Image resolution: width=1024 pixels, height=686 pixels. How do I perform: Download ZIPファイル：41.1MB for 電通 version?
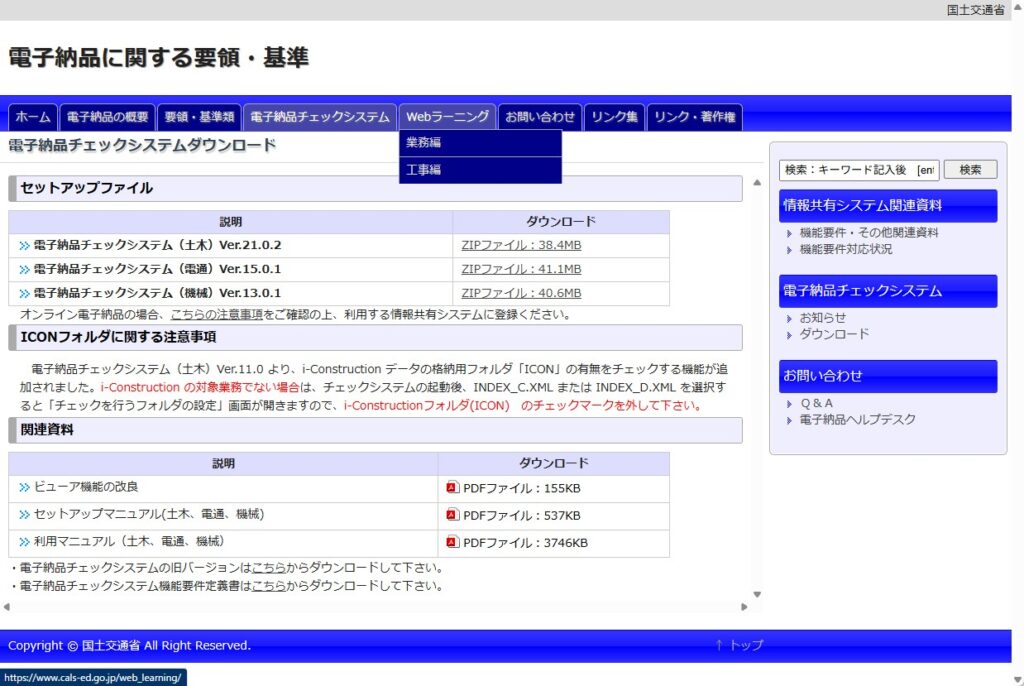521,269
